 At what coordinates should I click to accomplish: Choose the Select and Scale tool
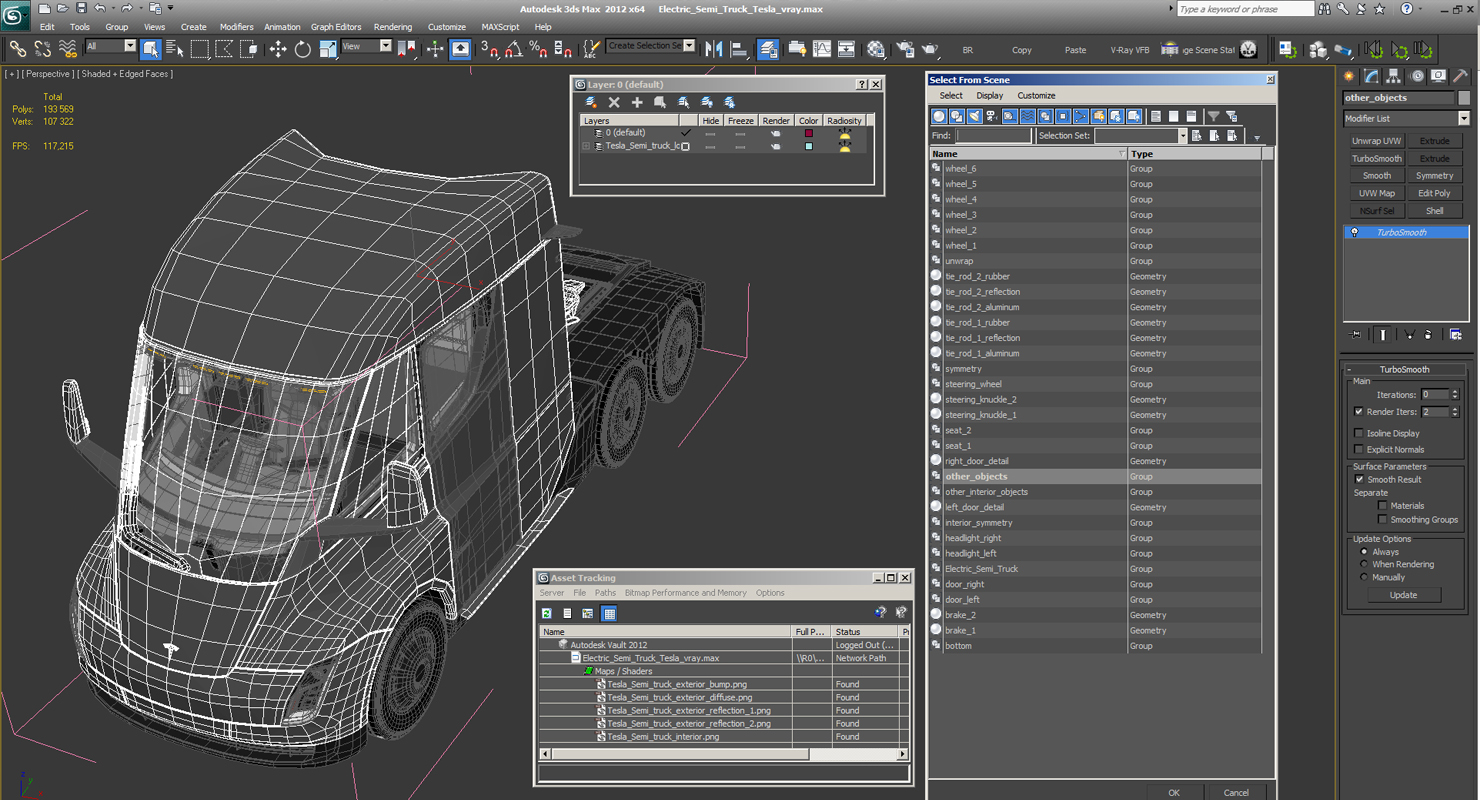(x=327, y=49)
